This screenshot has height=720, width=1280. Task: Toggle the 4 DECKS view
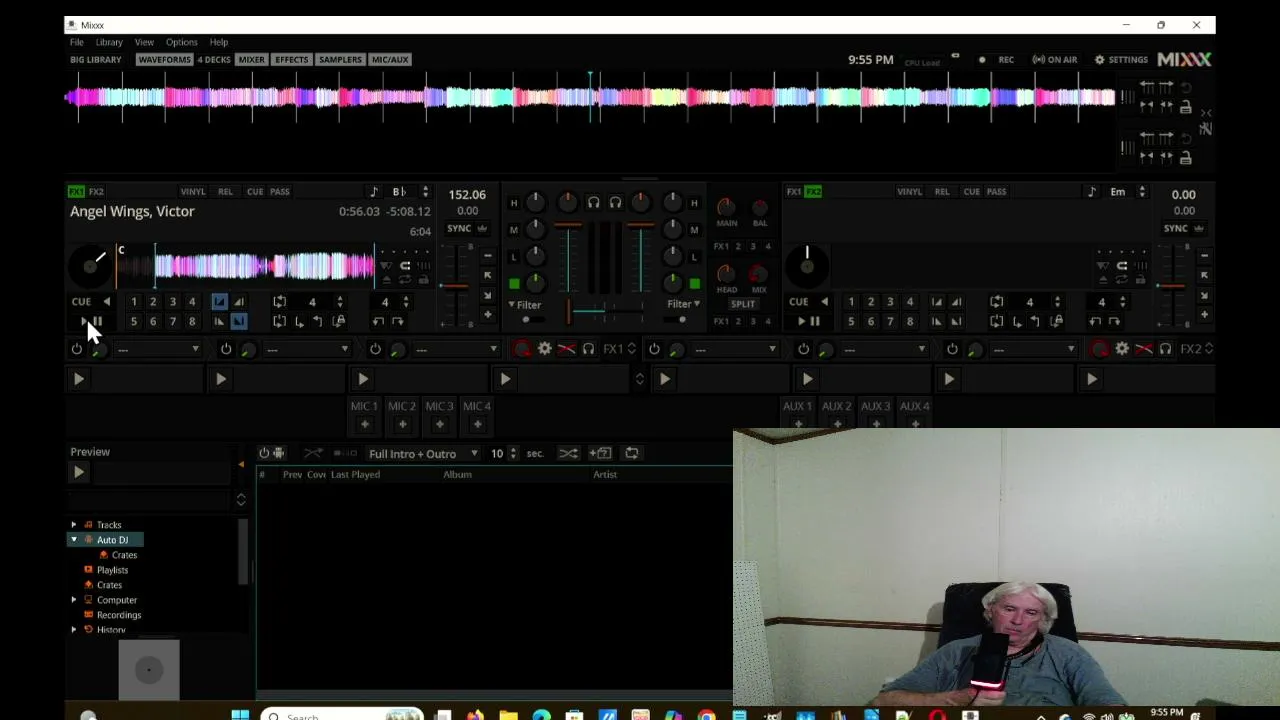pos(214,60)
